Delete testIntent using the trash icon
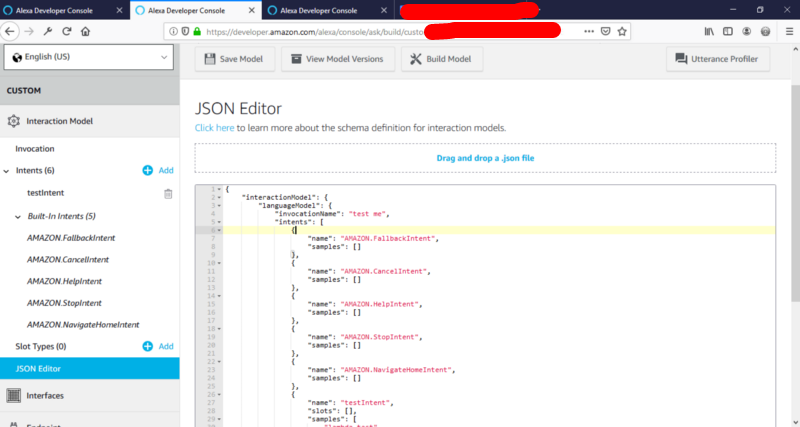 (x=168, y=194)
